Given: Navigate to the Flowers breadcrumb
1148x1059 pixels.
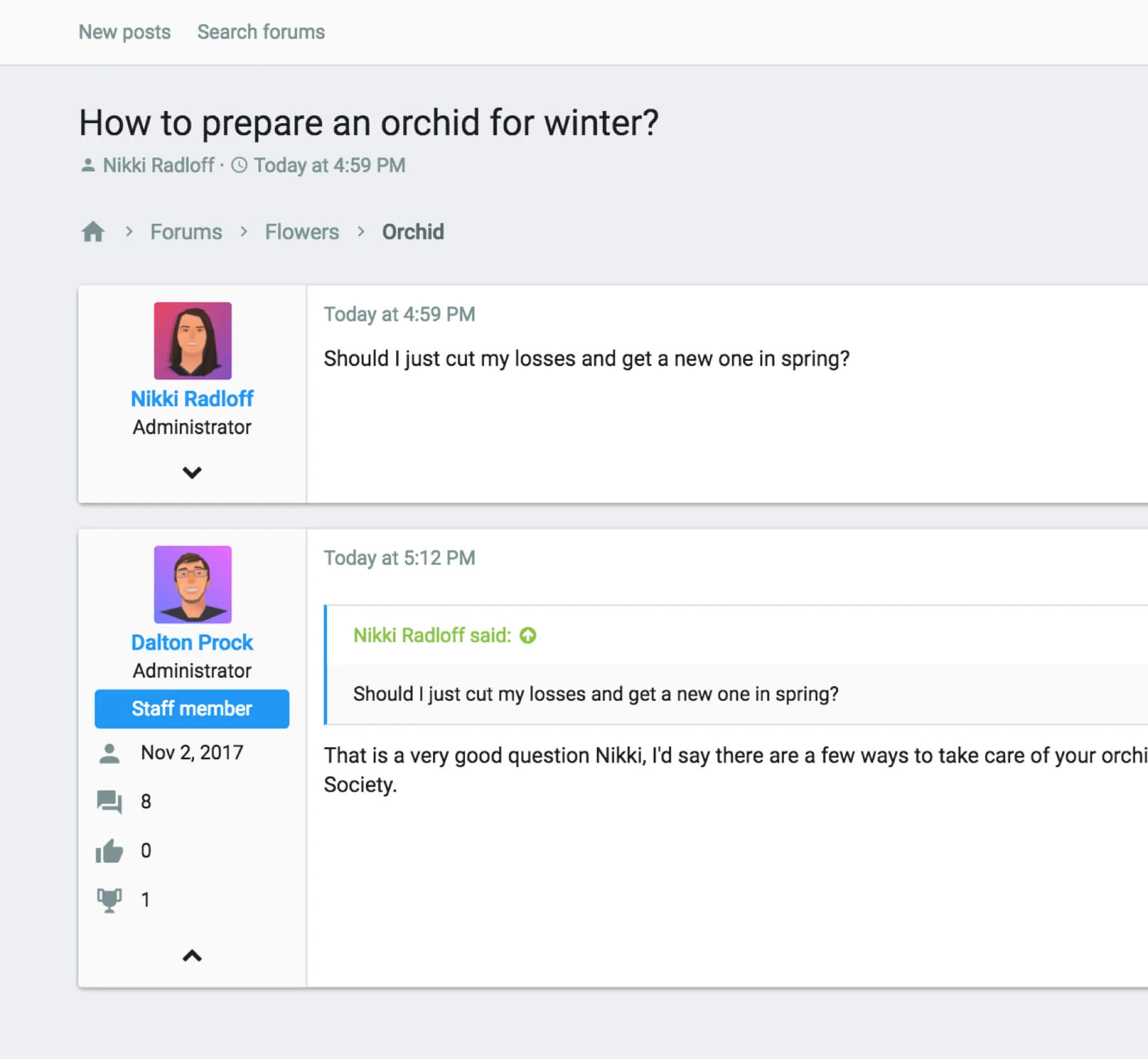Looking at the screenshot, I should click(x=302, y=231).
